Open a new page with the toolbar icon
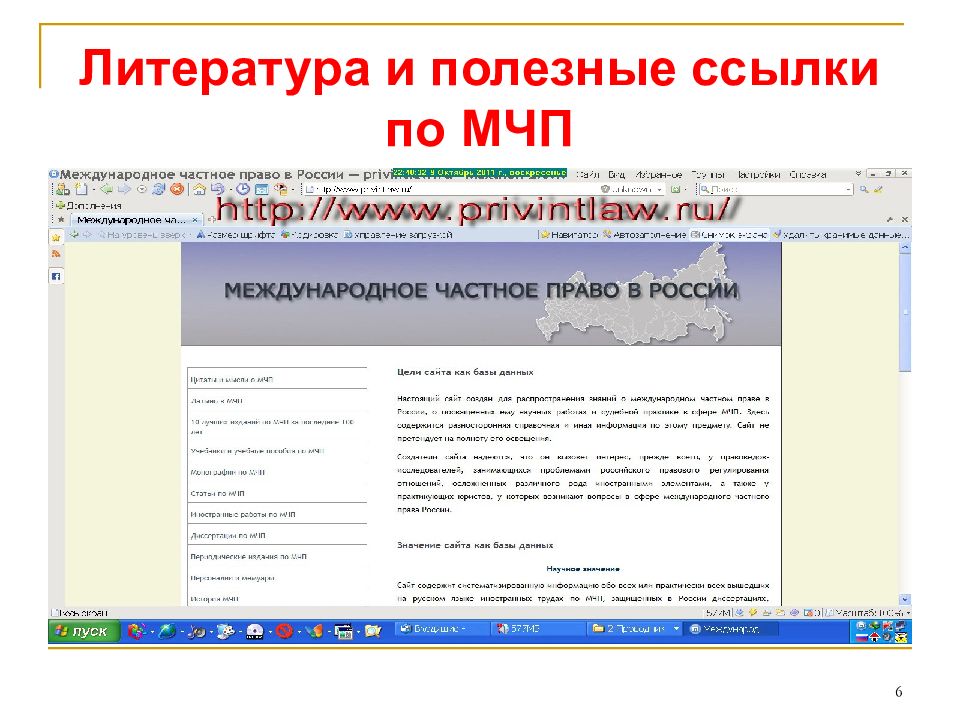 [x=81, y=190]
